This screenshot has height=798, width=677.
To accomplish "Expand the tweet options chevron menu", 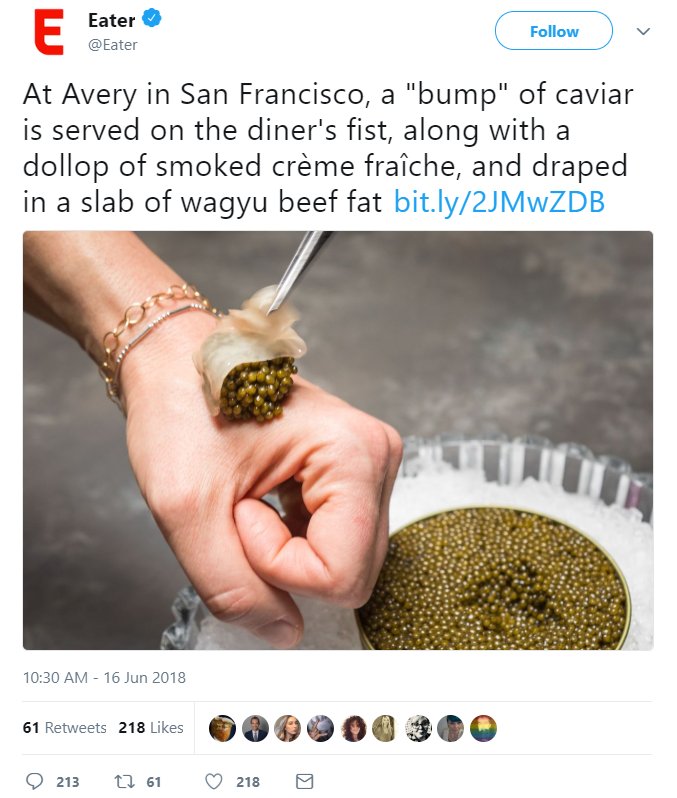I will click(x=643, y=32).
